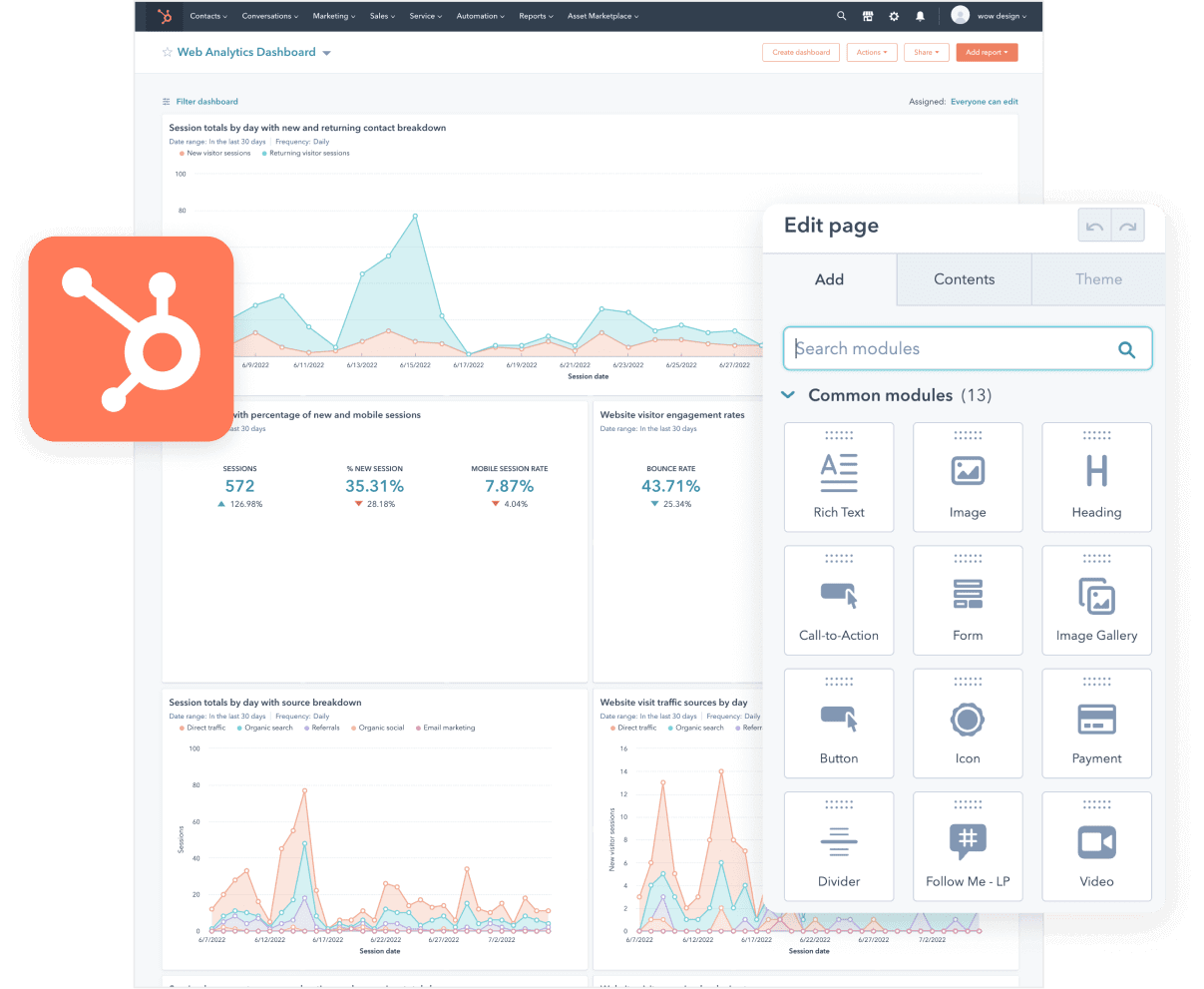Open the marketplace storefront icon in the top bar
Image resolution: width=1204 pixels, height=989 pixels.
click(x=868, y=16)
